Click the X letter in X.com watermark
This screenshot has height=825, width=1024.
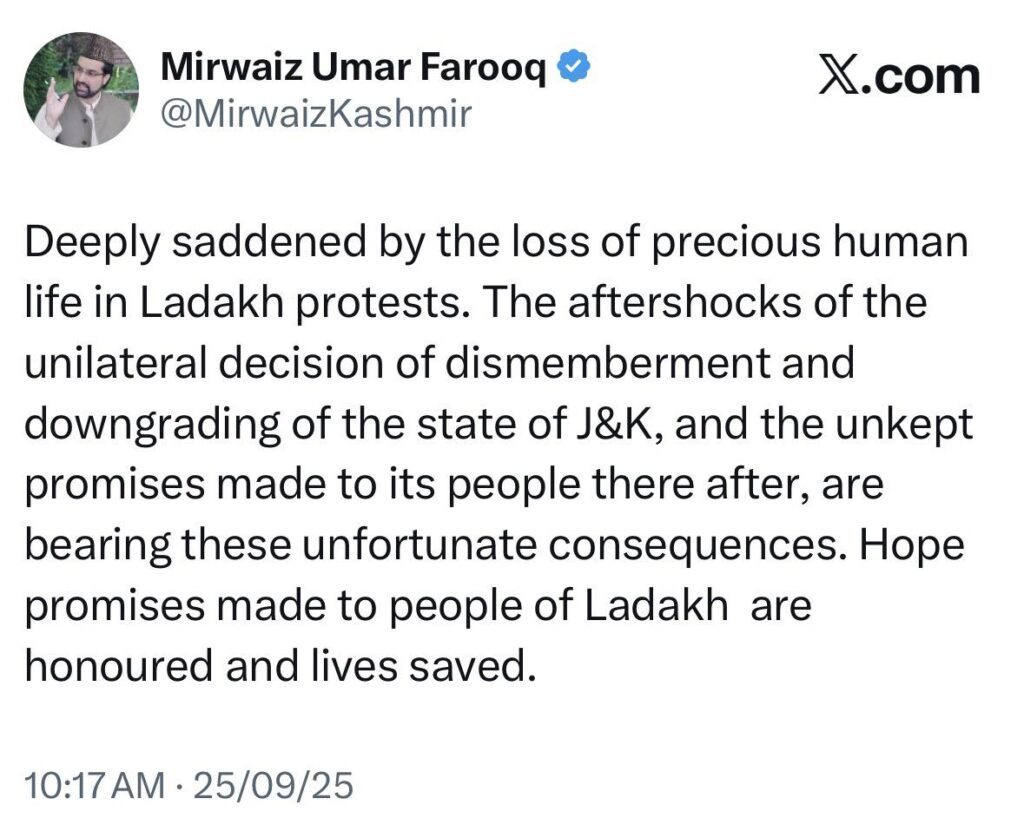click(x=836, y=77)
